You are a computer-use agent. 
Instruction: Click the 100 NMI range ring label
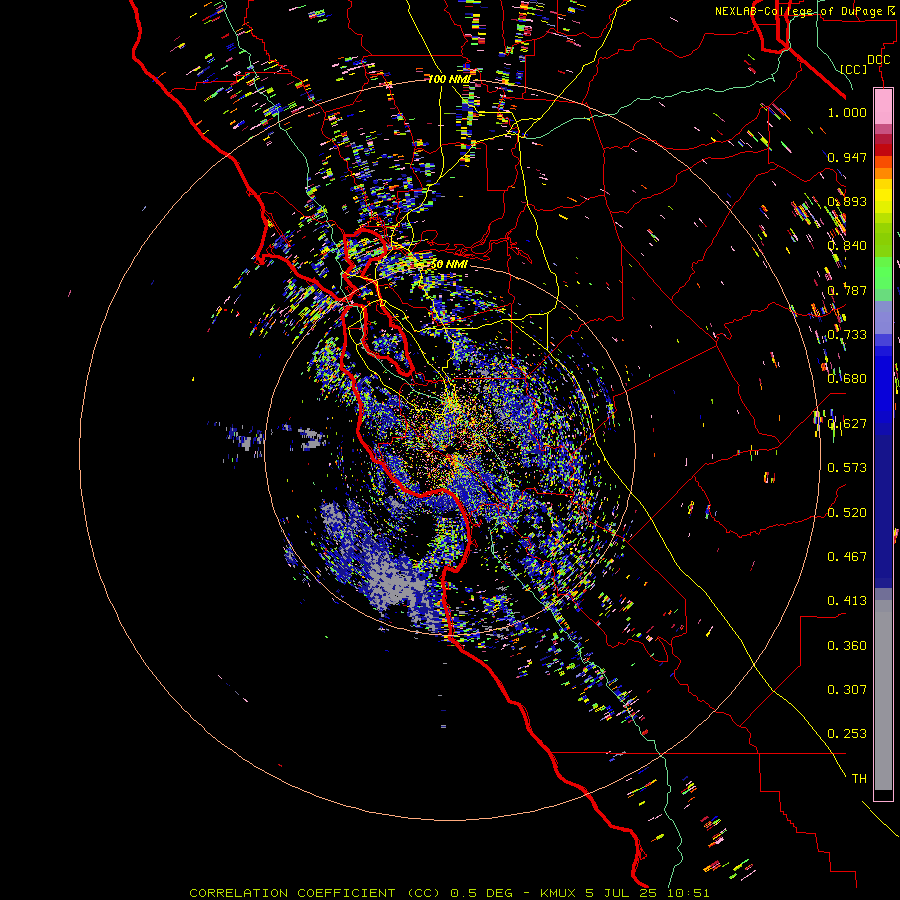tap(449, 79)
